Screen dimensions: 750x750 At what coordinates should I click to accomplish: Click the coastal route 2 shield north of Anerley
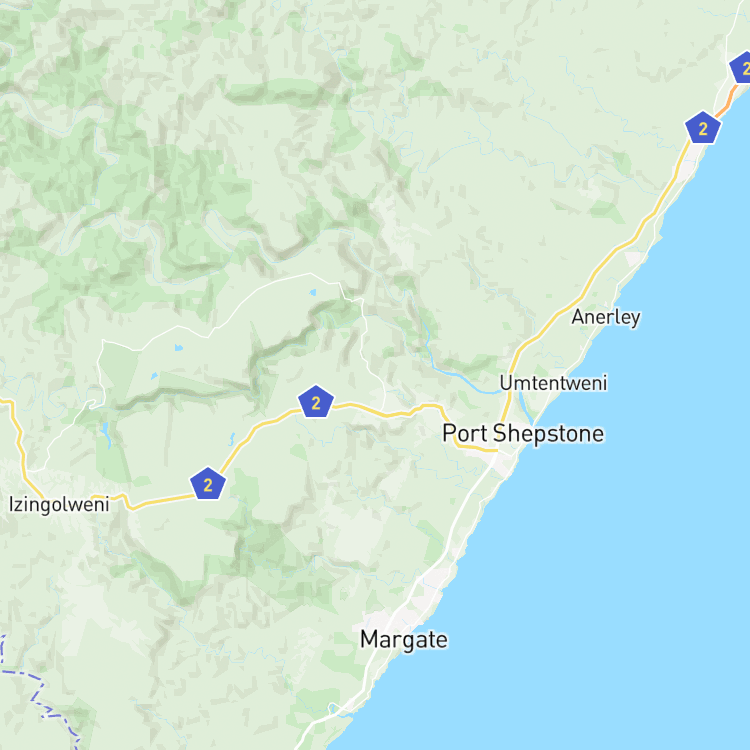[x=703, y=128]
